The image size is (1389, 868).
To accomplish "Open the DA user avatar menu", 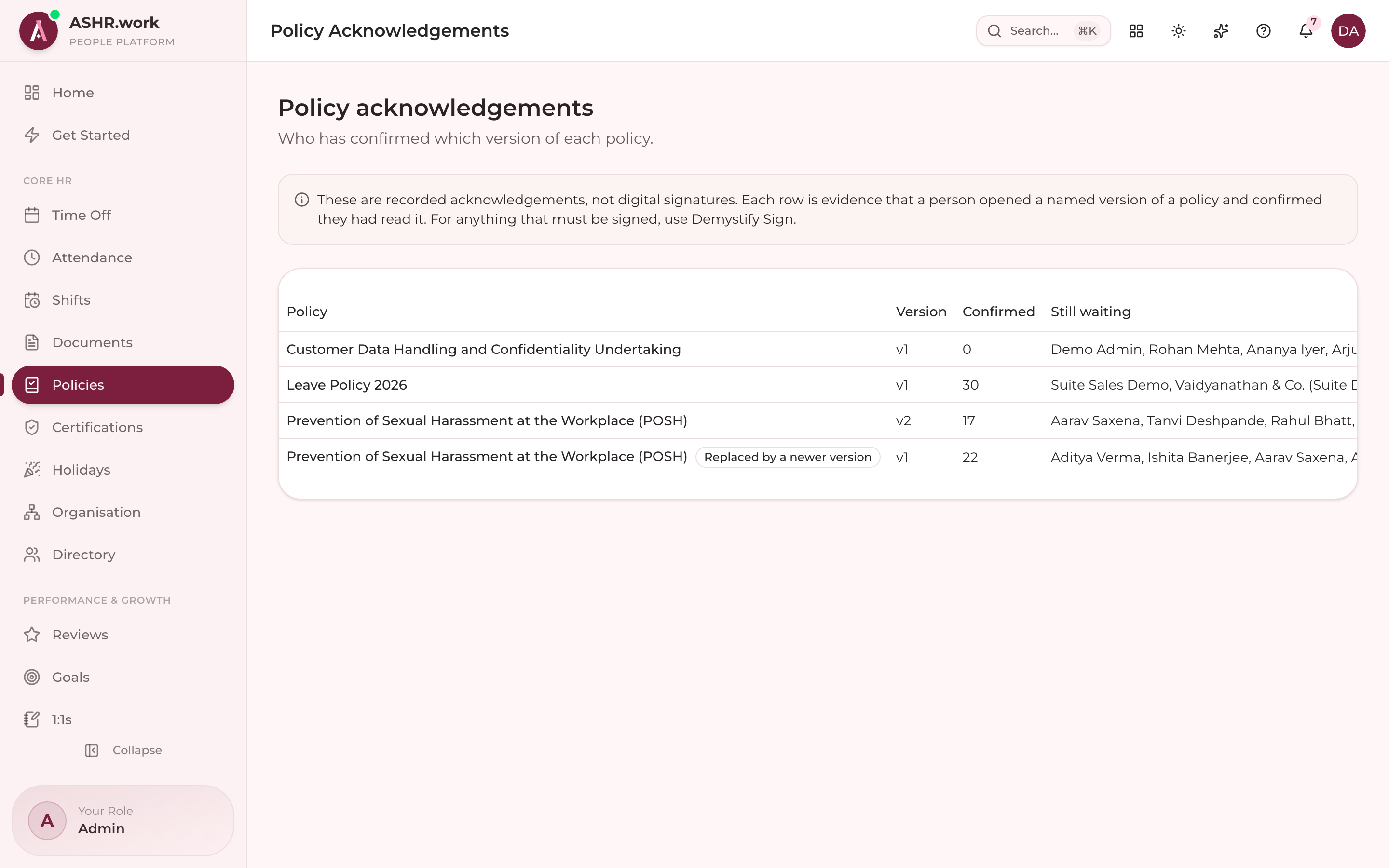I will [x=1348, y=31].
